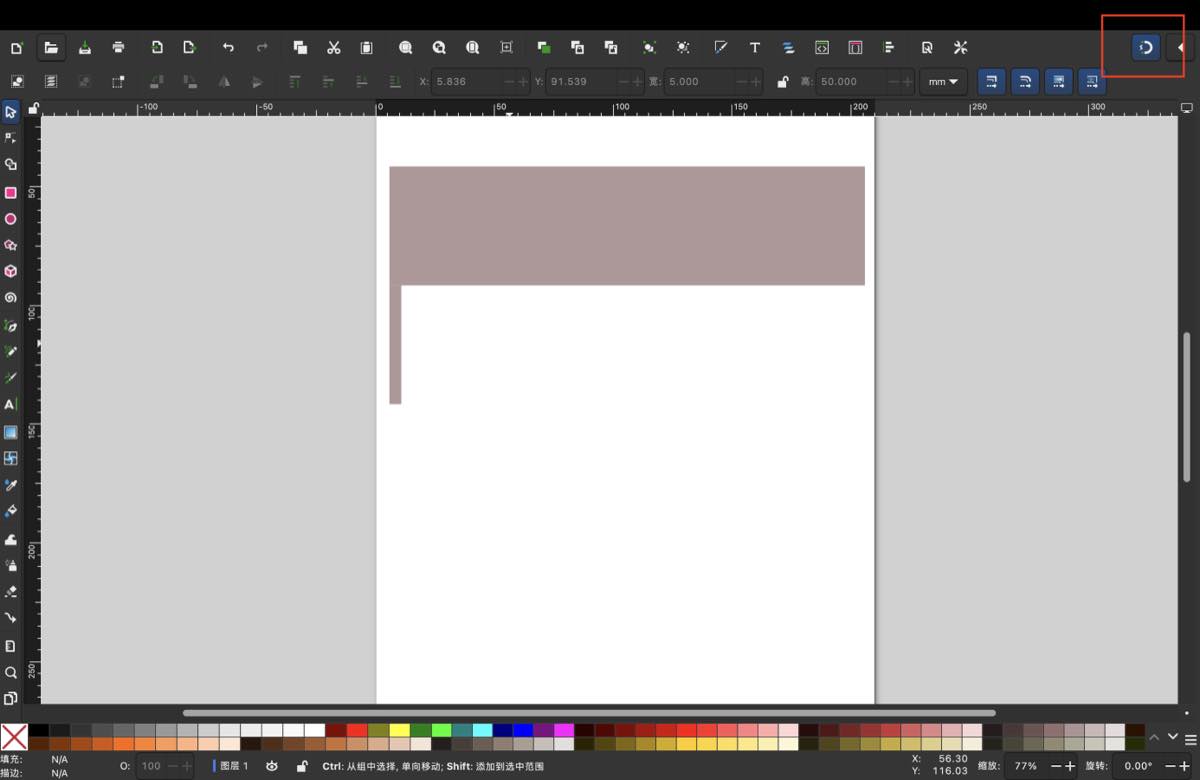Screen dimensions: 1200x780
Task: Jump to the next palette row
Action: click(x=1172, y=738)
